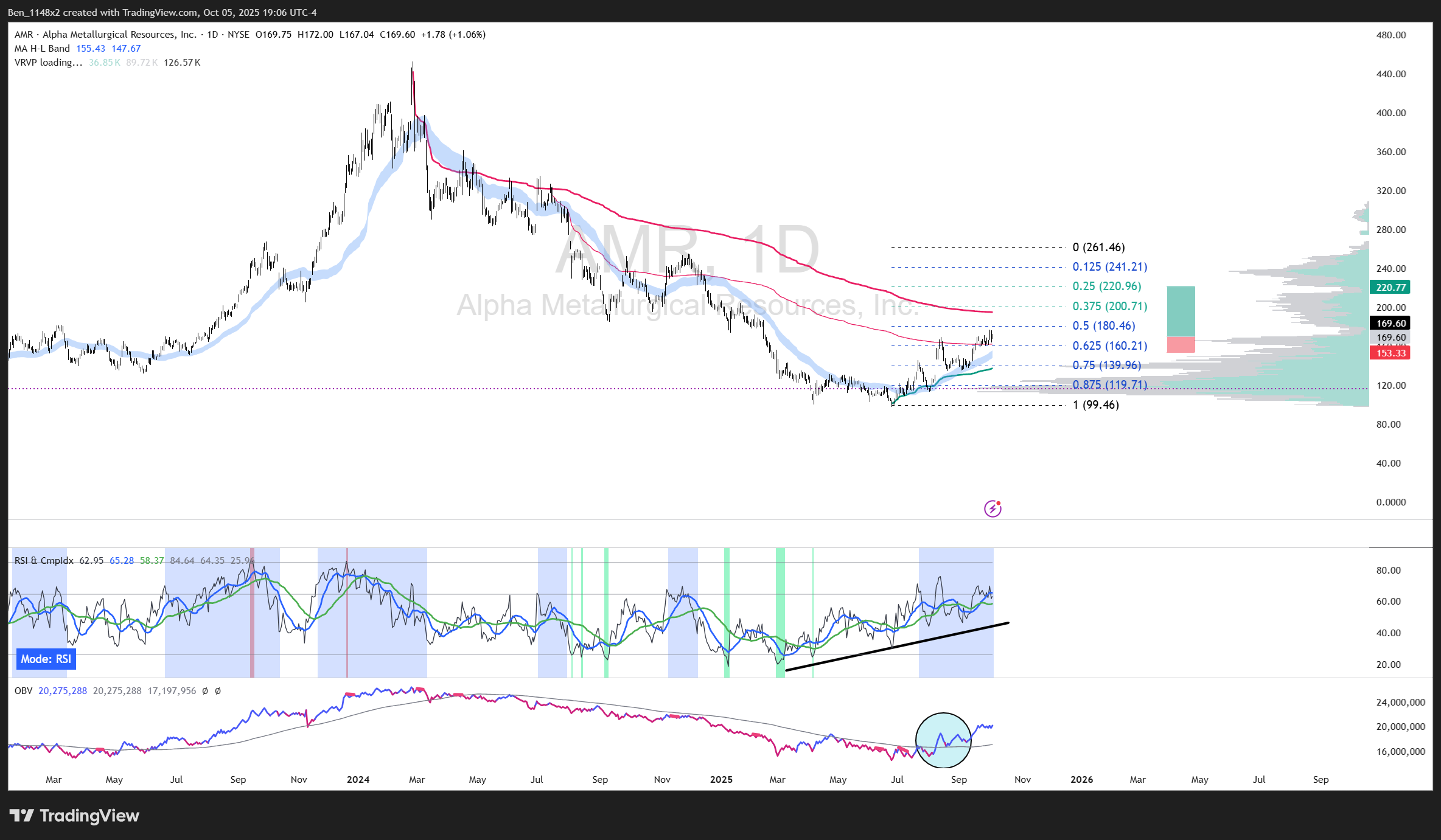Click the TradingView wordmark text
The image size is (1441, 840).
pos(89,816)
